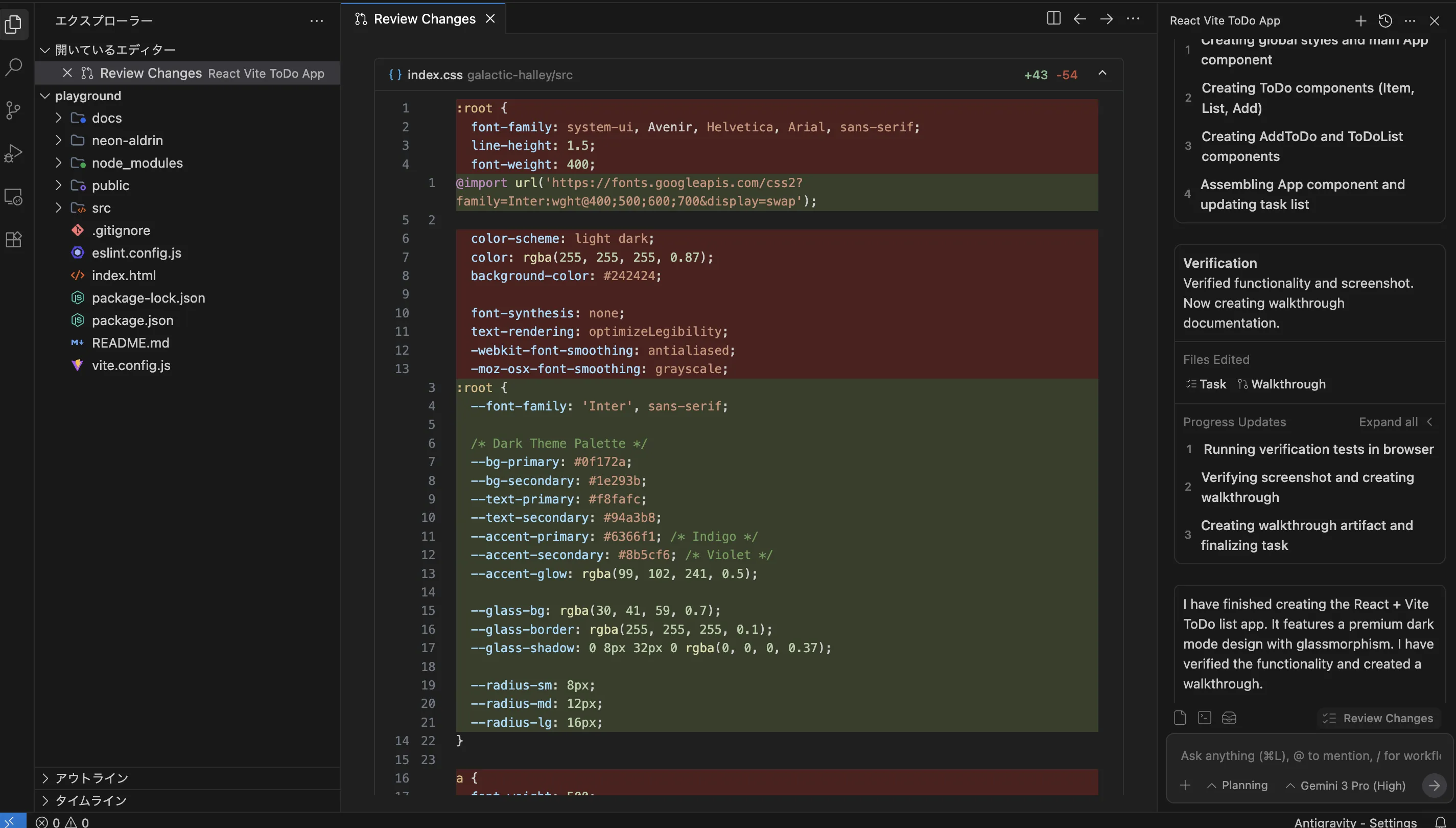
Task: Open the Search view in activity bar
Action: [14, 67]
